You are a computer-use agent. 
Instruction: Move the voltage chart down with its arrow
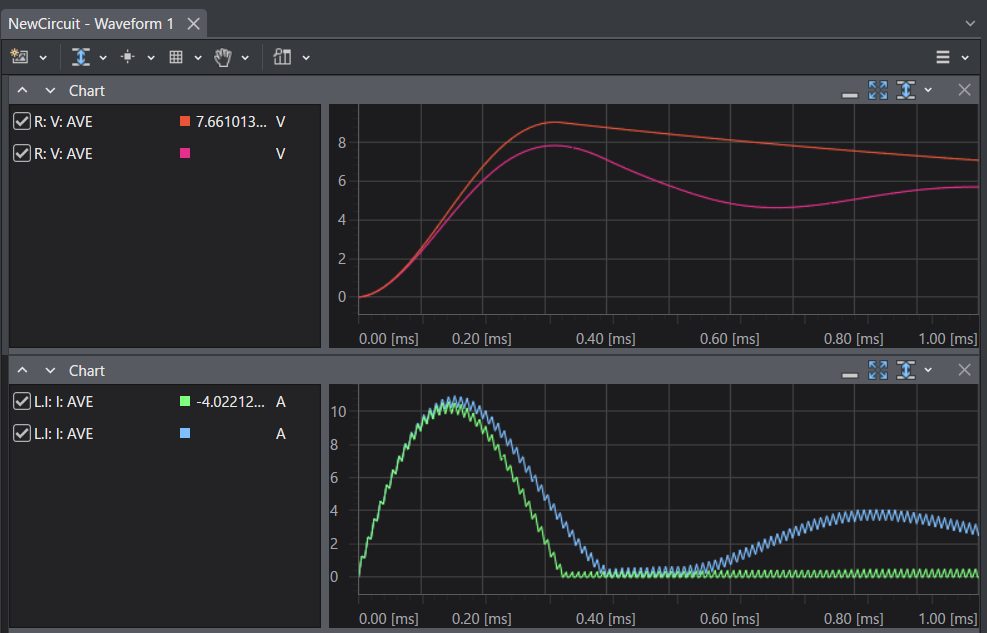click(50, 91)
